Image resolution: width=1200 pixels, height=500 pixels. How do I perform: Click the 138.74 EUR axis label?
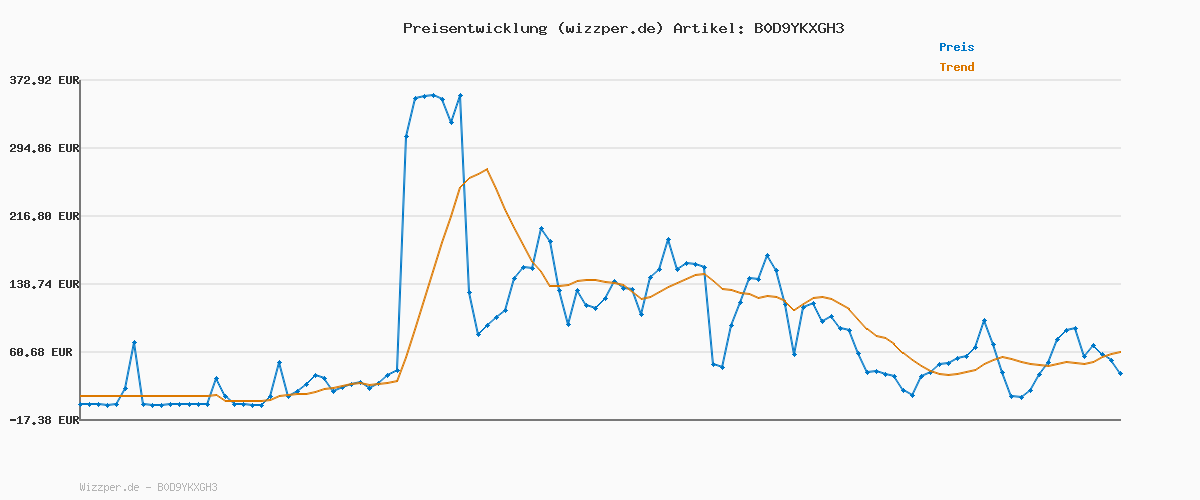pos(42,284)
